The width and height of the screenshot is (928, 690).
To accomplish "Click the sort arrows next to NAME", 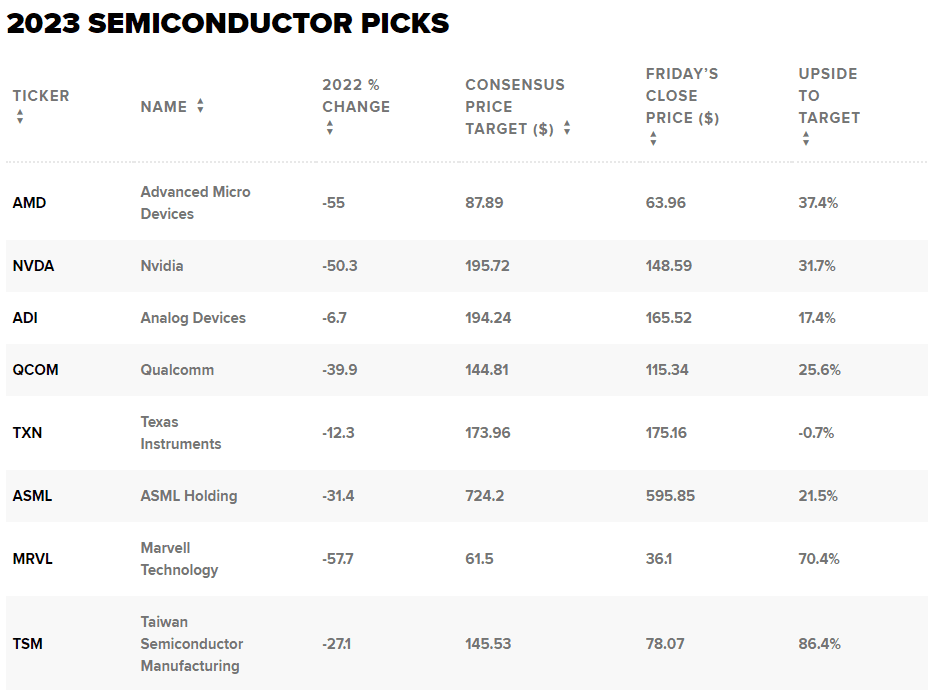I will [x=200, y=106].
